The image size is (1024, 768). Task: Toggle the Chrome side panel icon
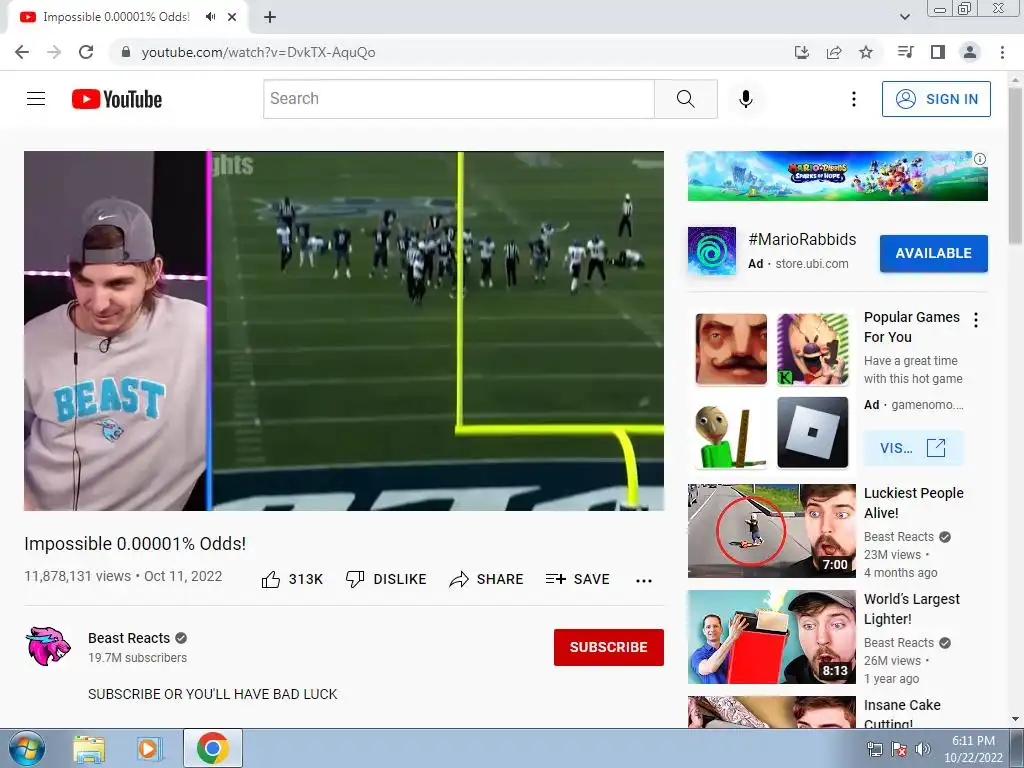point(938,52)
